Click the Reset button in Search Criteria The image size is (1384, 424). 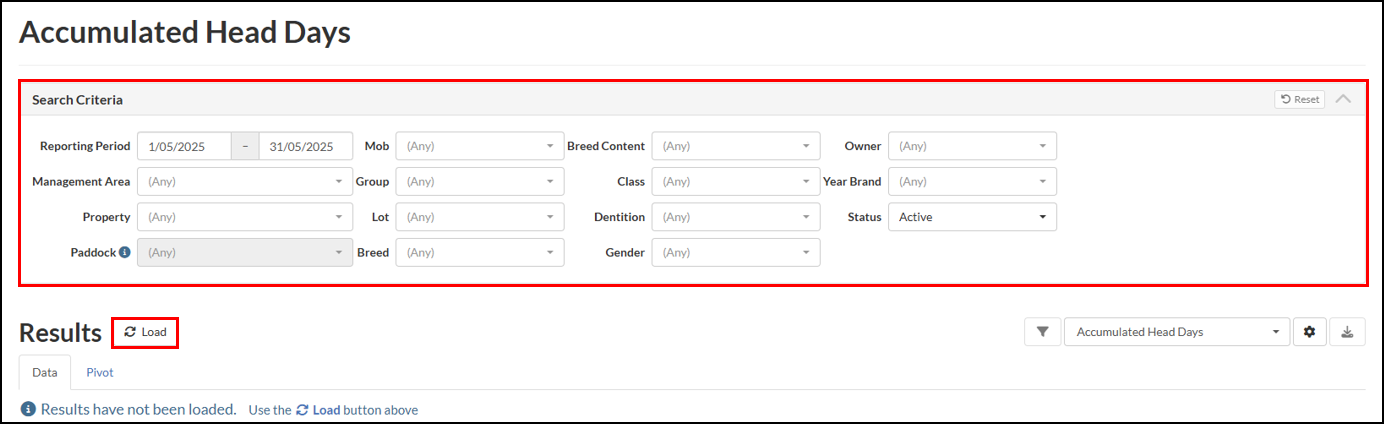click(1299, 99)
